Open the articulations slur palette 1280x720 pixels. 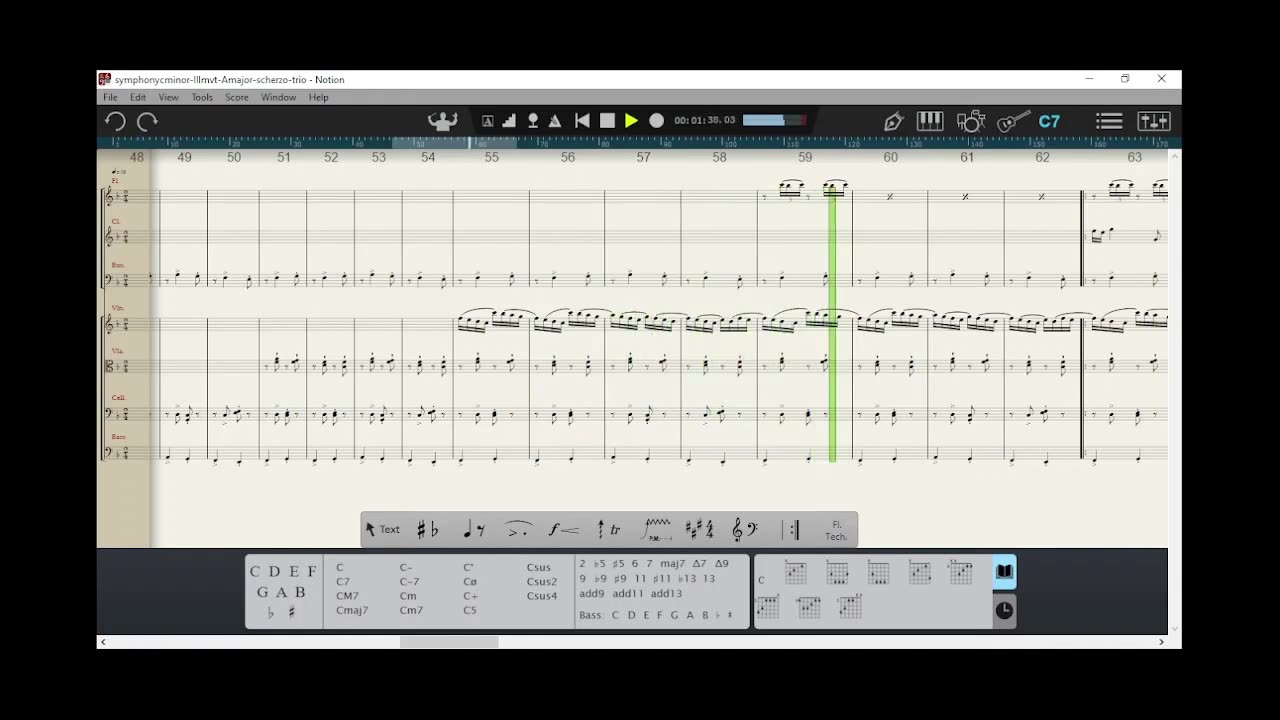pyautogui.click(x=518, y=530)
